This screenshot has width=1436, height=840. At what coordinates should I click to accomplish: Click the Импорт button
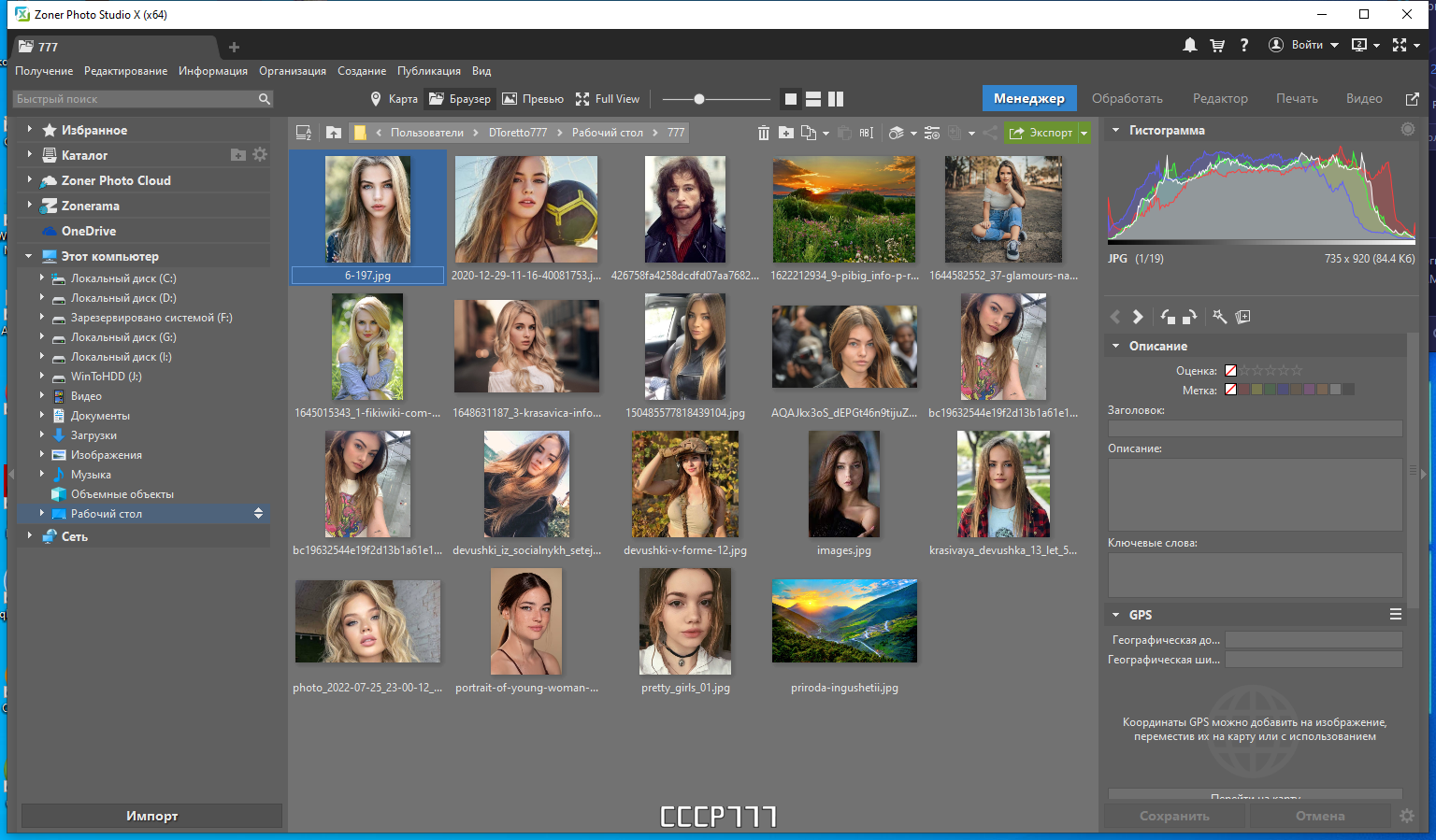pyautogui.click(x=151, y=816)
